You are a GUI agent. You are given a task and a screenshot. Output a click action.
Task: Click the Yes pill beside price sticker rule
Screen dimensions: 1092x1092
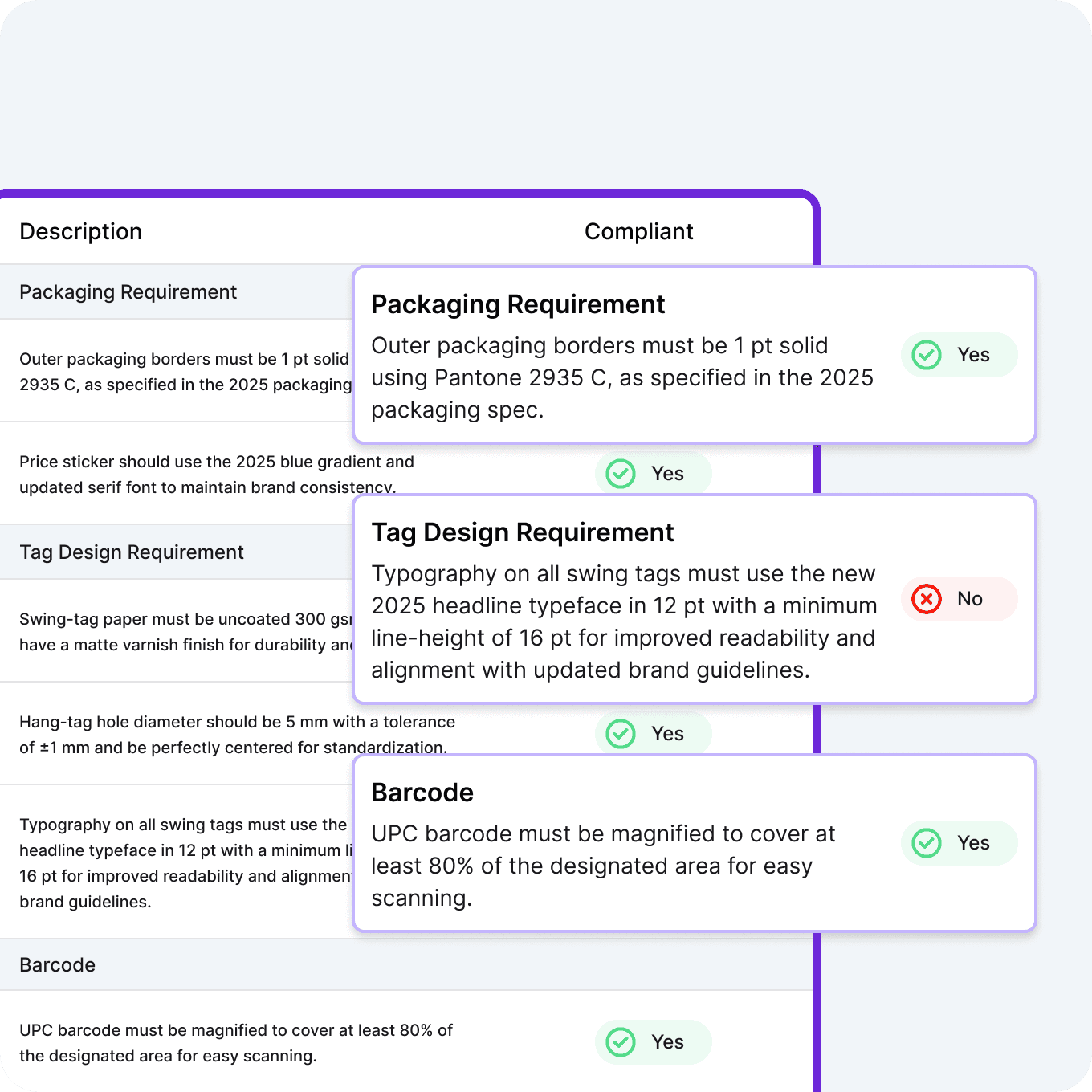[x=653, y=474]
